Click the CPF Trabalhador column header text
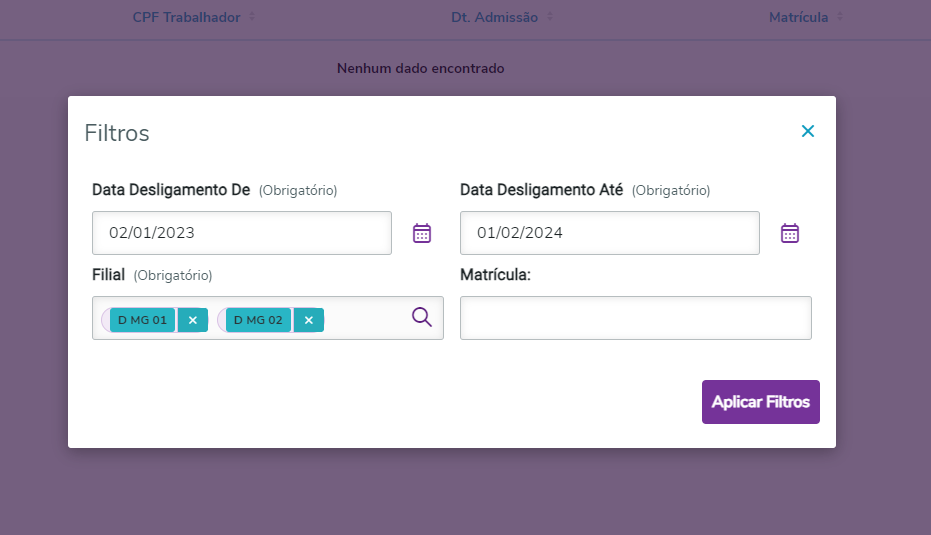Image resolution: width=931 pixels, height=535 pixels. (186, 17)
